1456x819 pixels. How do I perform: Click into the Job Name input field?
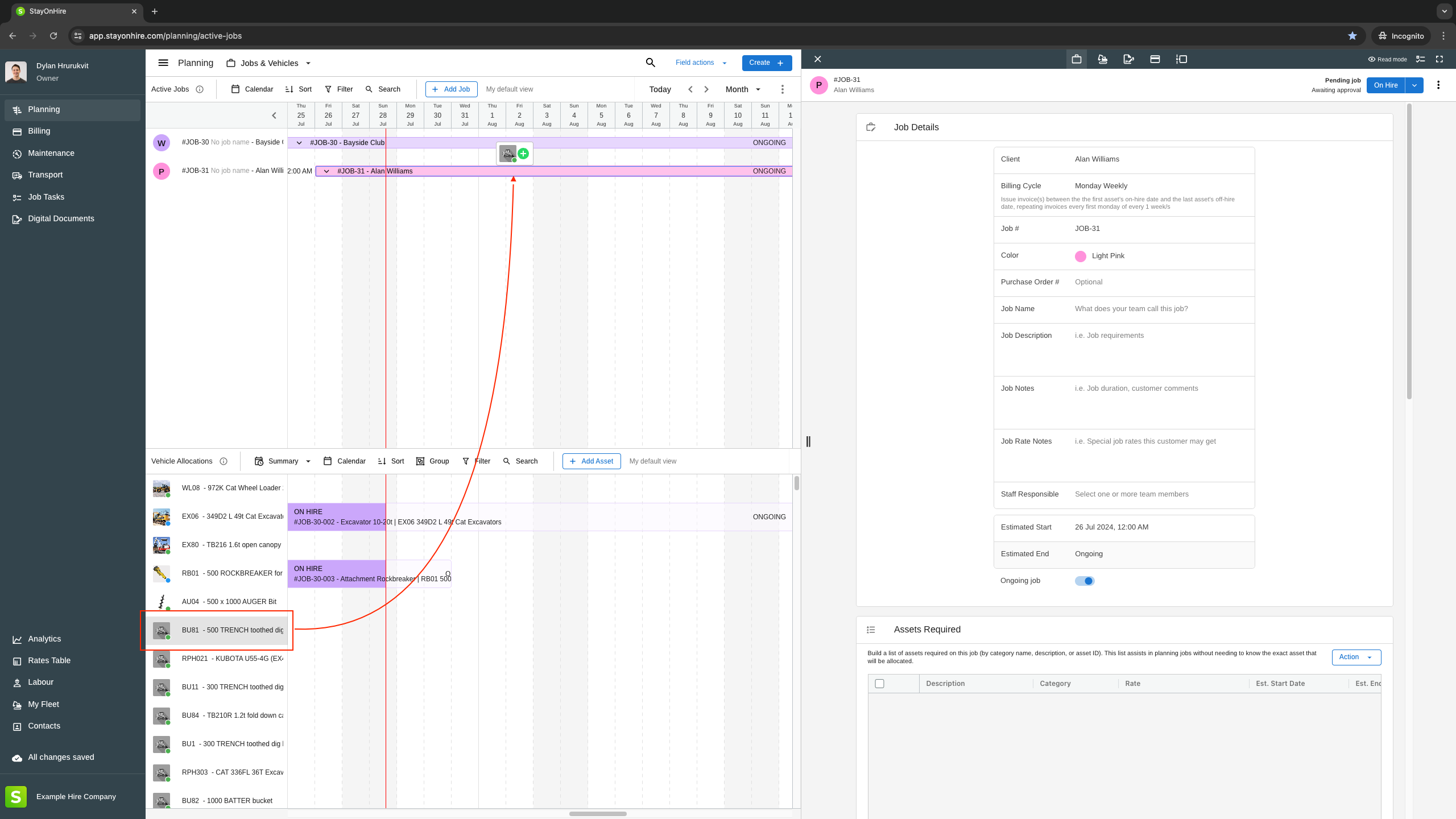pyautogui.click(x=1160, y=309)
